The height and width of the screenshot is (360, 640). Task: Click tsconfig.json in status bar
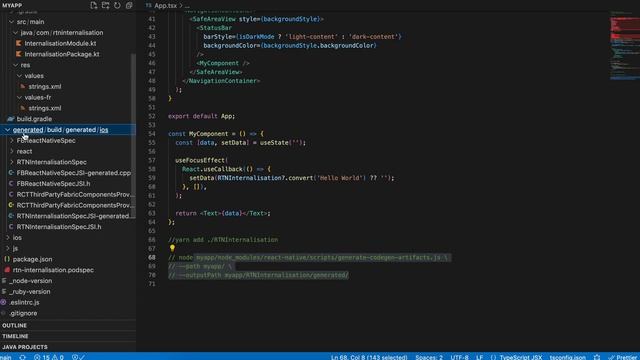pos(567,357)
